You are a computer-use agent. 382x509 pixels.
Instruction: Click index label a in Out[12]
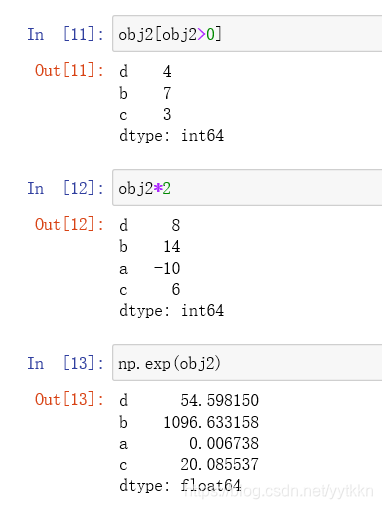coord(123,269)
